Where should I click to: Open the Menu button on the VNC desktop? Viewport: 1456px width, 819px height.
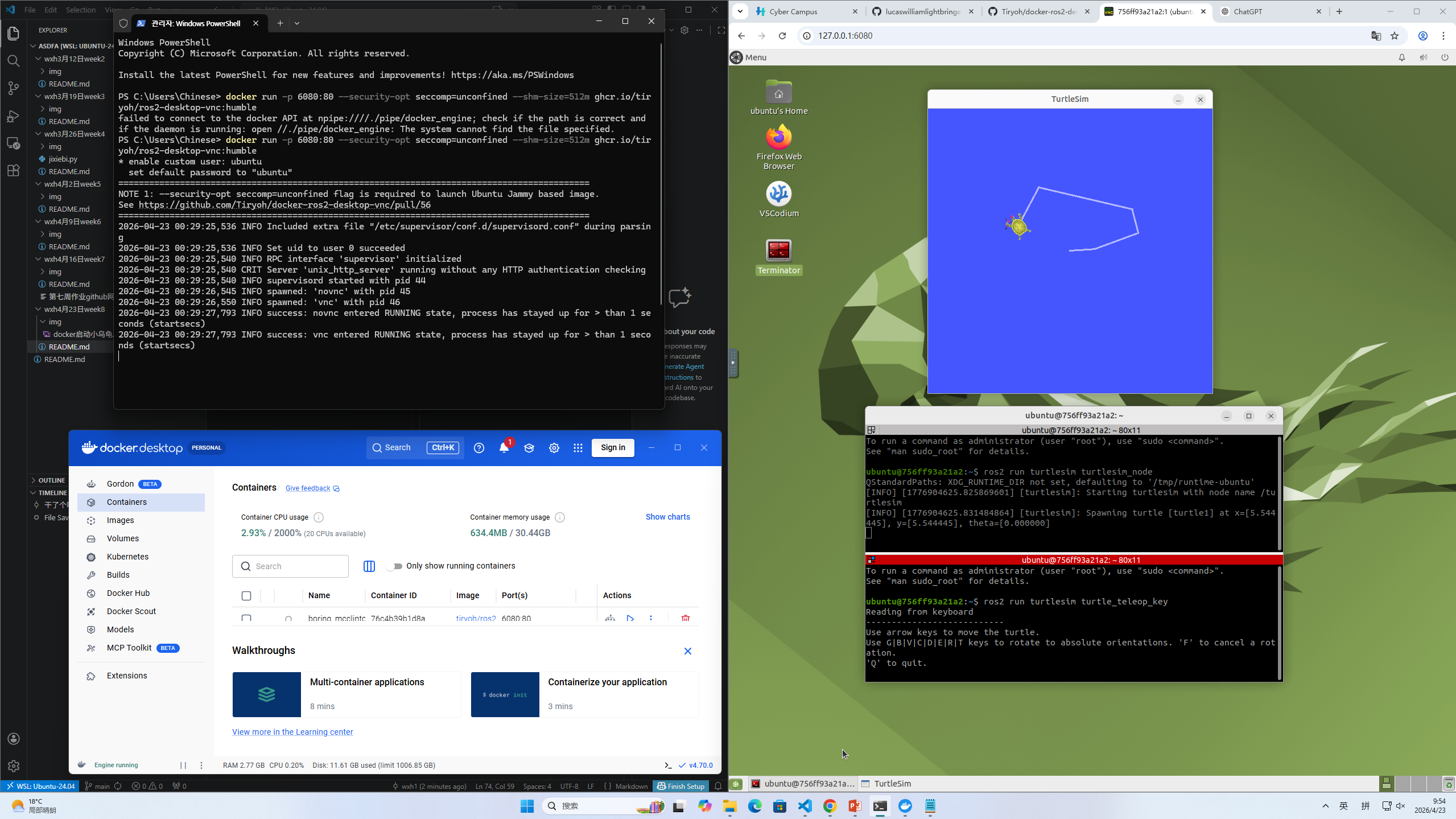749,57
